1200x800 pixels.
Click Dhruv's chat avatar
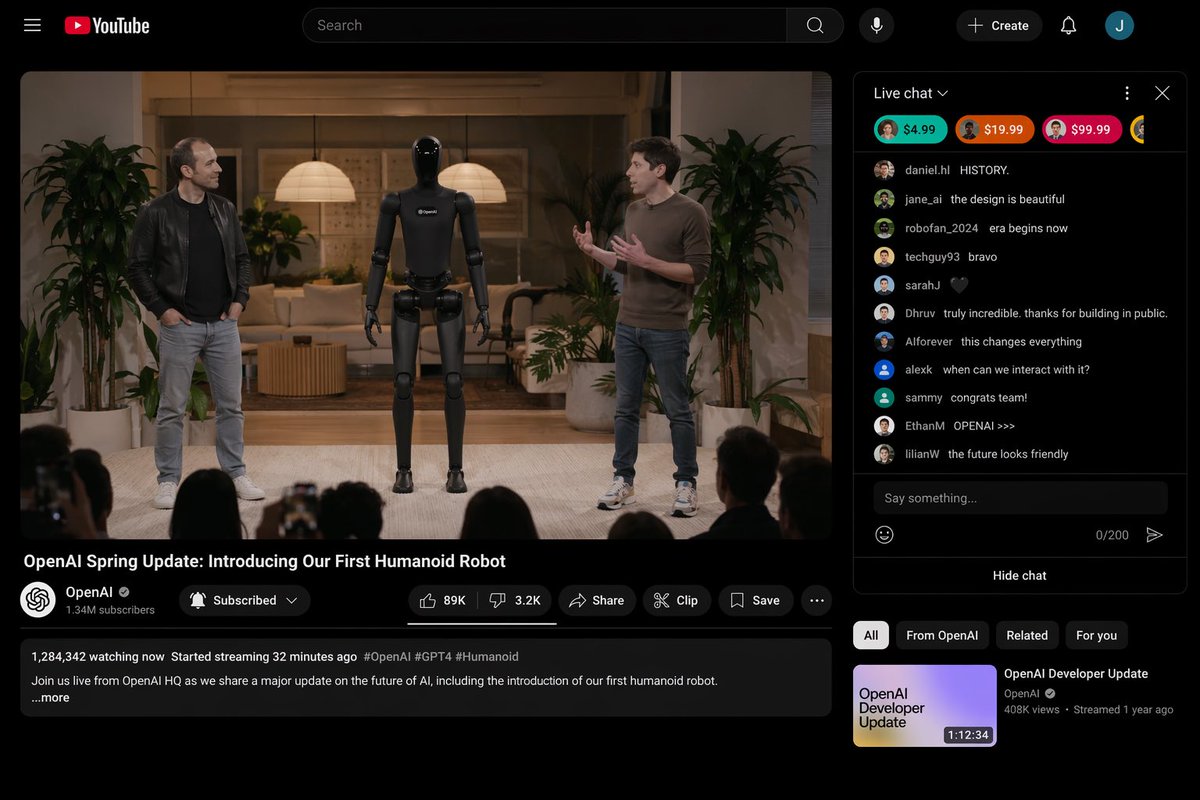(884, 313)
